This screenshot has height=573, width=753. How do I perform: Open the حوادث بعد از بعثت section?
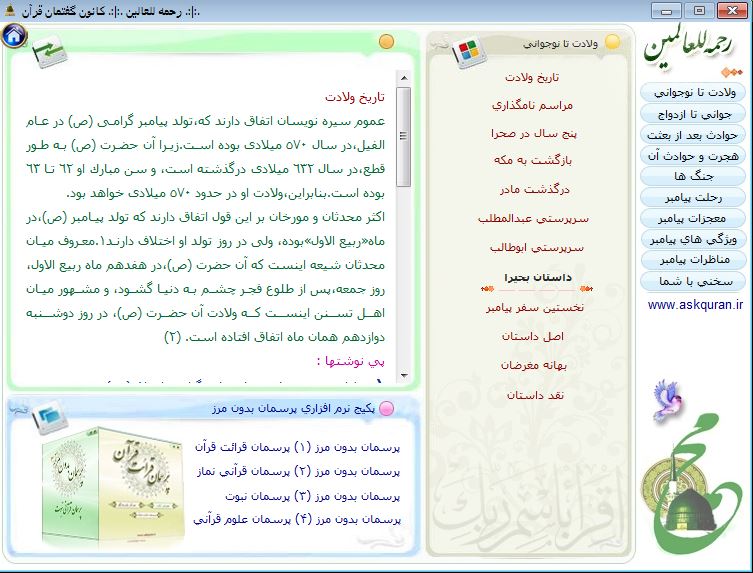(693, 135)
